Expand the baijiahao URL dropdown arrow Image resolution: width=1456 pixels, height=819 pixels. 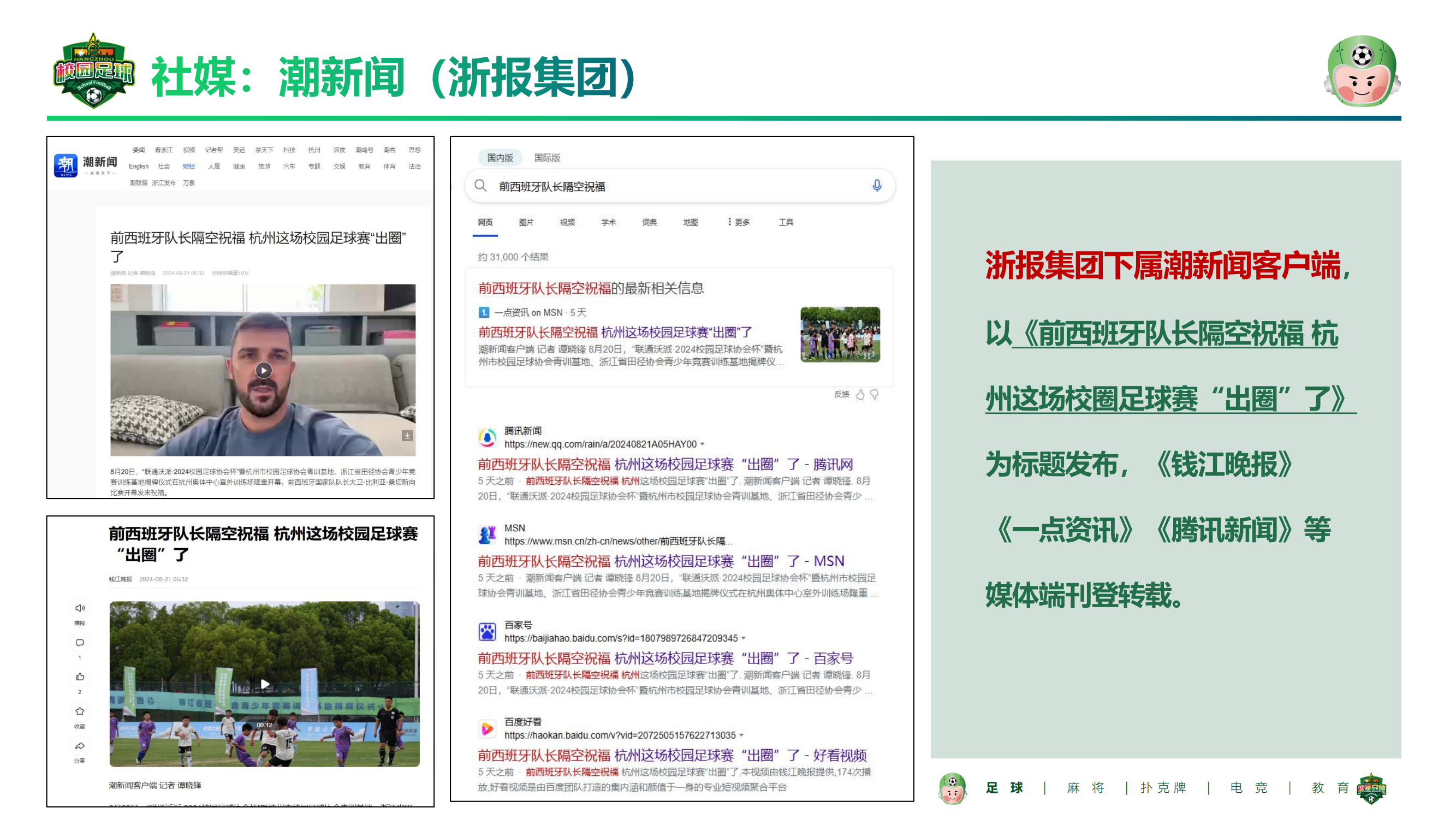pos(744,638)
